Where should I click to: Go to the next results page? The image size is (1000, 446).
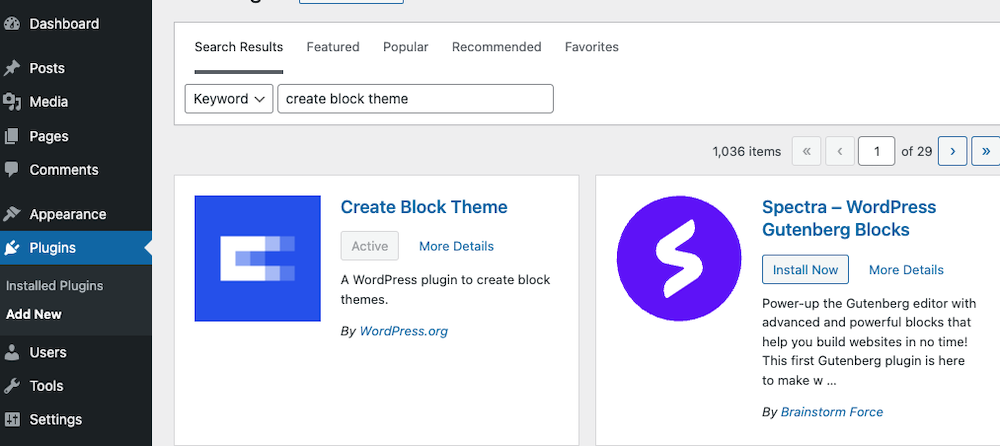(x=953, y=151)
